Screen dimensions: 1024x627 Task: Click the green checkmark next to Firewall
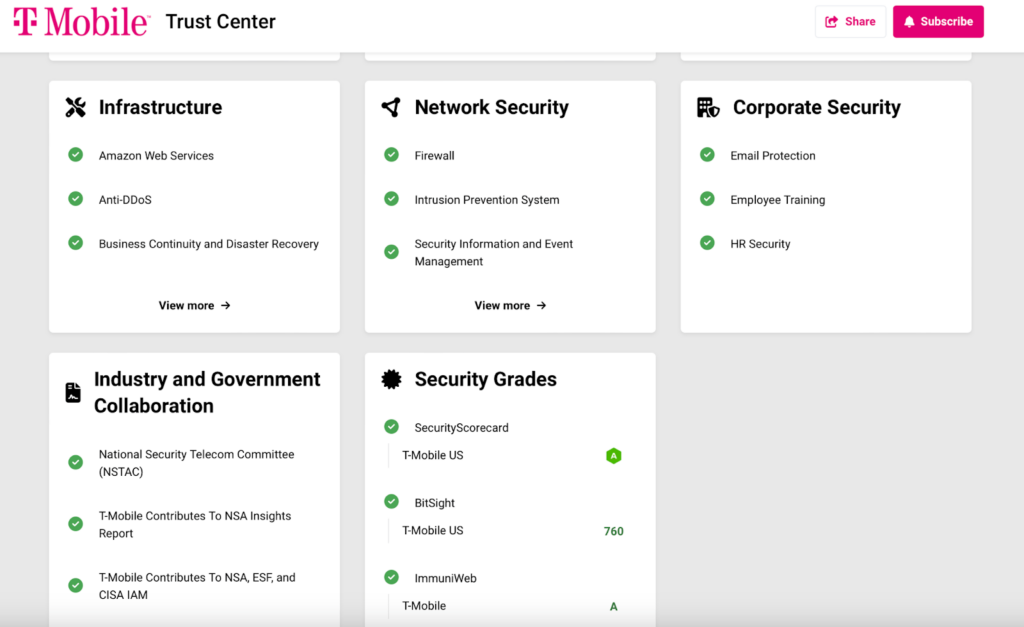click(391, 155)
